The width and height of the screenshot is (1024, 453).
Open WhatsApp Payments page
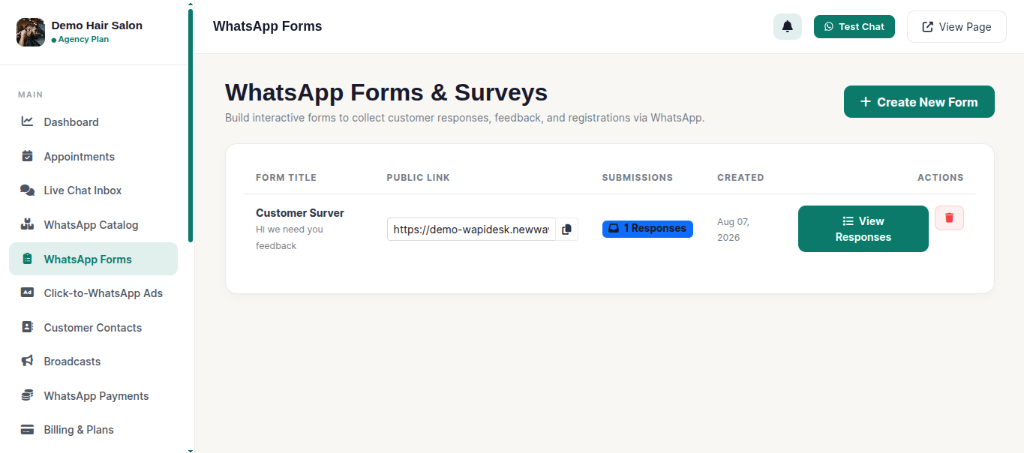pos(93,396)
